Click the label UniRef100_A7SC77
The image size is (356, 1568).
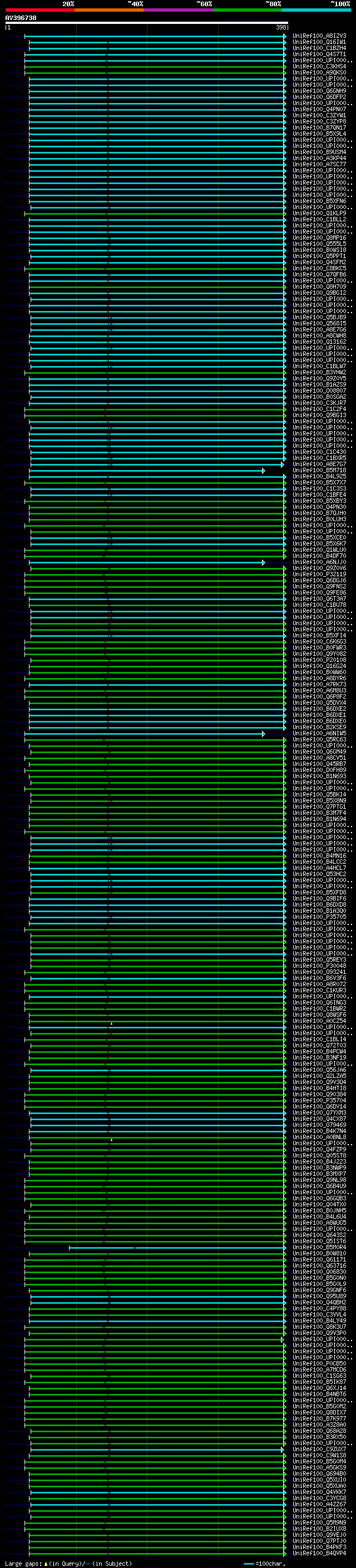coord(319,164)
